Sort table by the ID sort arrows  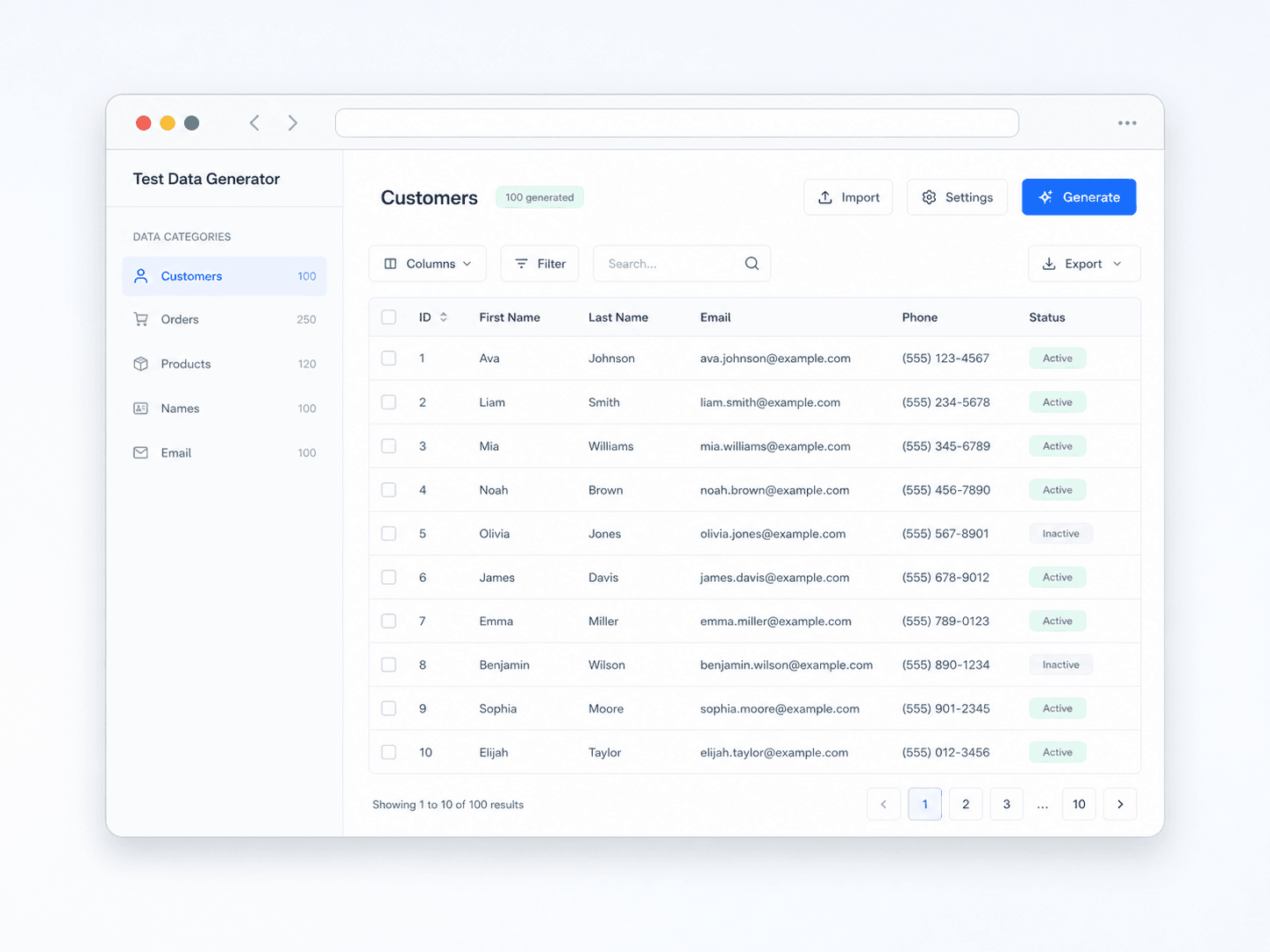(444, 317)
